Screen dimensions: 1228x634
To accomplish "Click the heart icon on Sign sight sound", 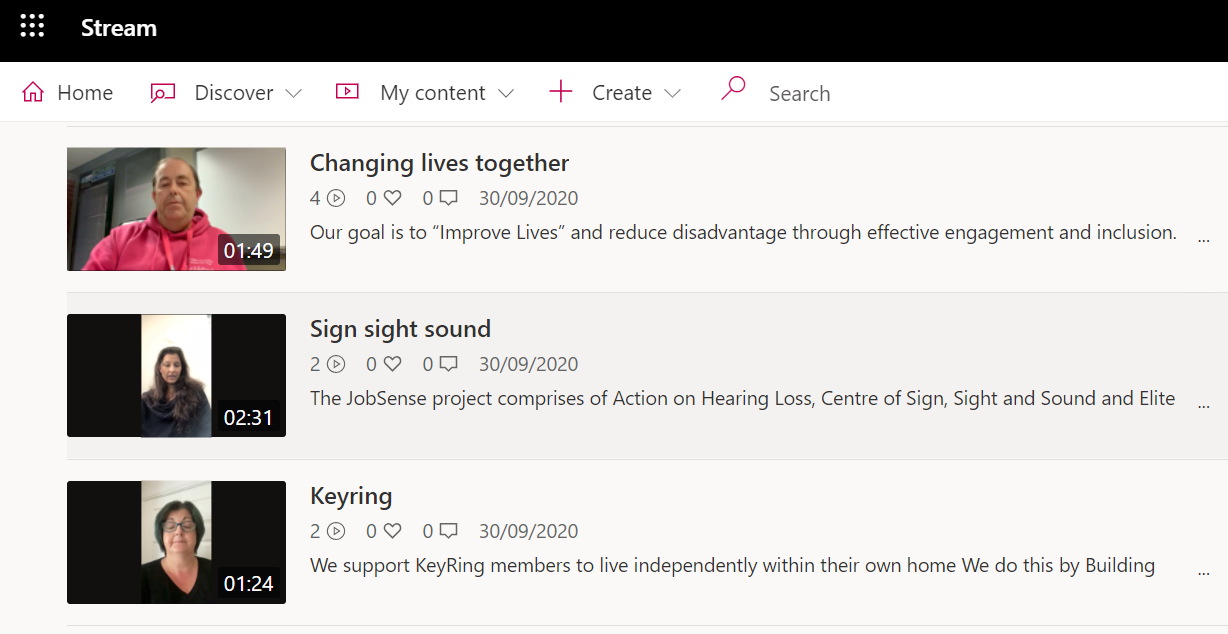I will tap(393, 364).
